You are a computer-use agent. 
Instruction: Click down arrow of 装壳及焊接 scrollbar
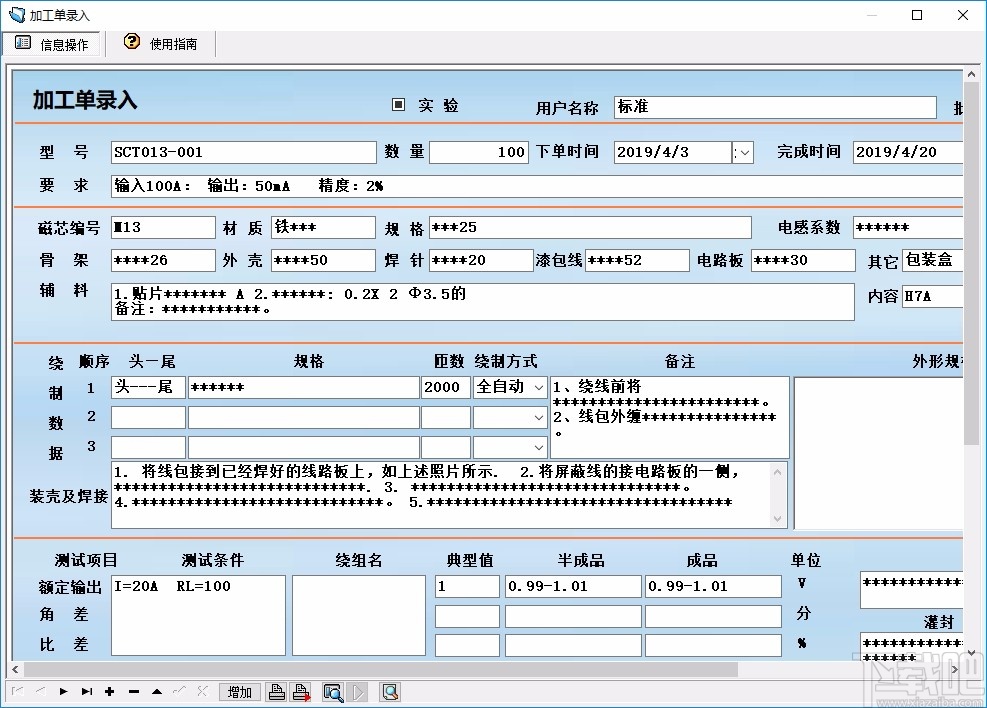coord(778,519)
